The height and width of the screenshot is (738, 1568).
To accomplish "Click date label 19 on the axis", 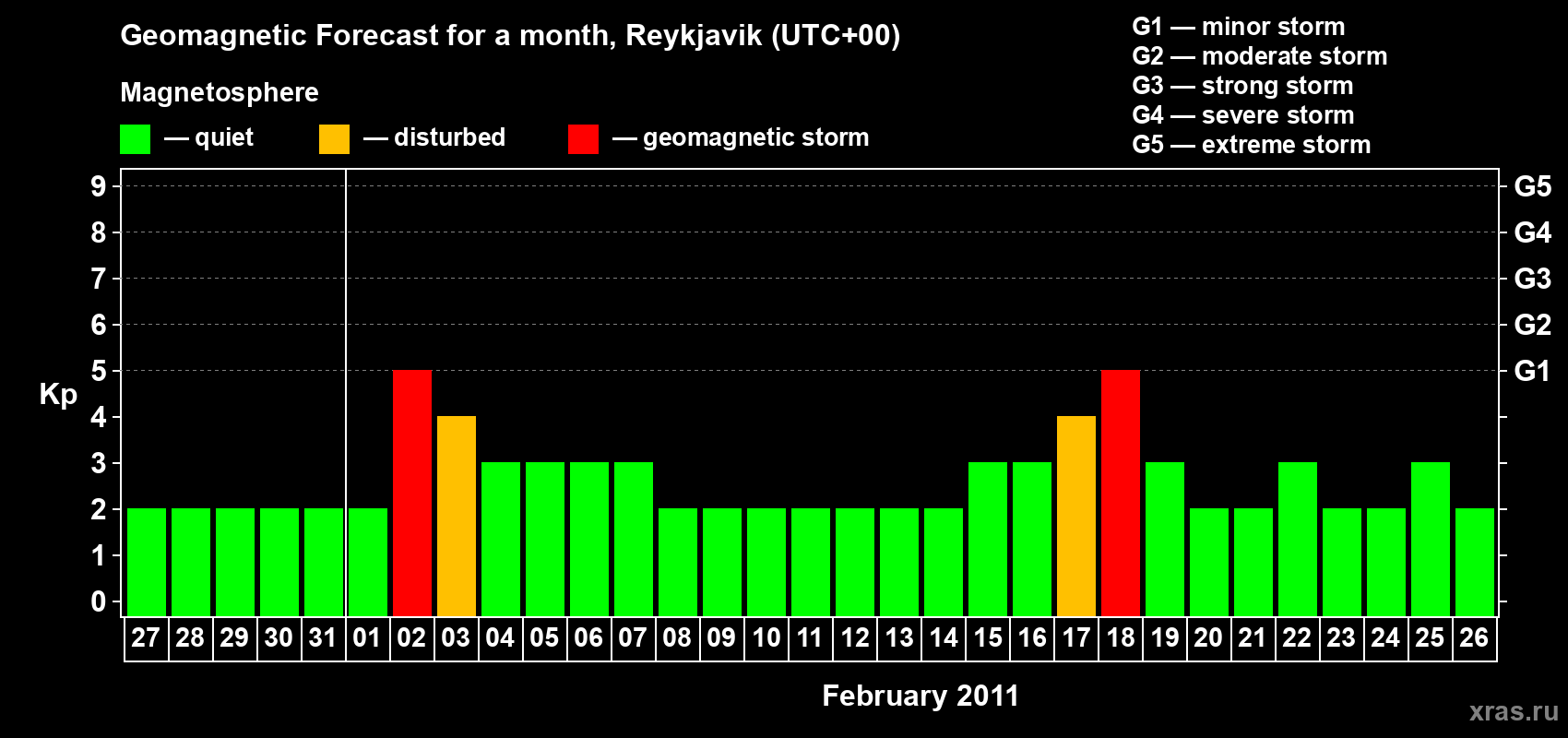I will pos(1165,638).
